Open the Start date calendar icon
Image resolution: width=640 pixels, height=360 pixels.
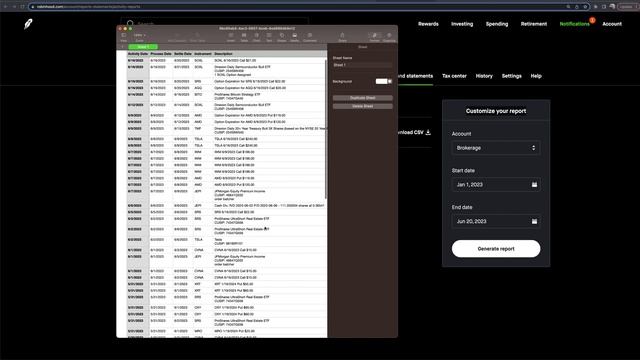point(534,184)
